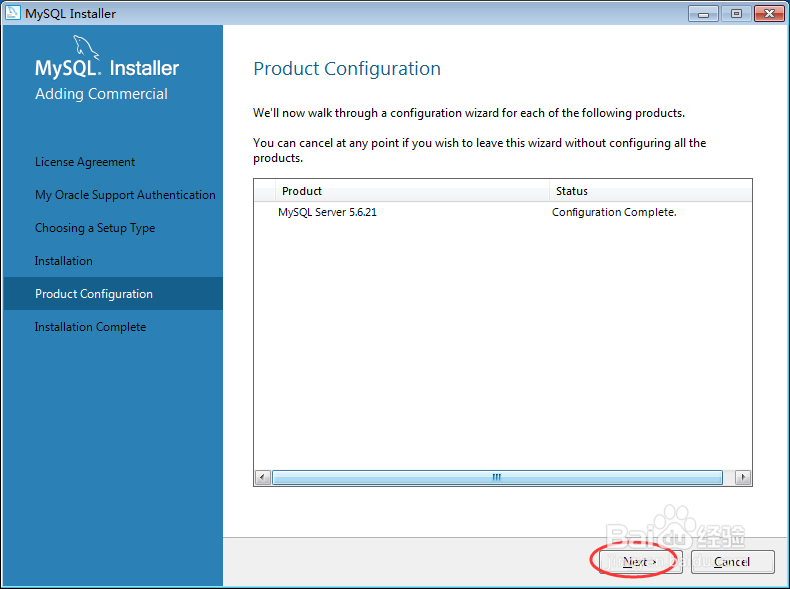Click the horizontal scrollbar thumb
Image resolution: width=790 pixels, height=589 pixels.
coord(497,477)
